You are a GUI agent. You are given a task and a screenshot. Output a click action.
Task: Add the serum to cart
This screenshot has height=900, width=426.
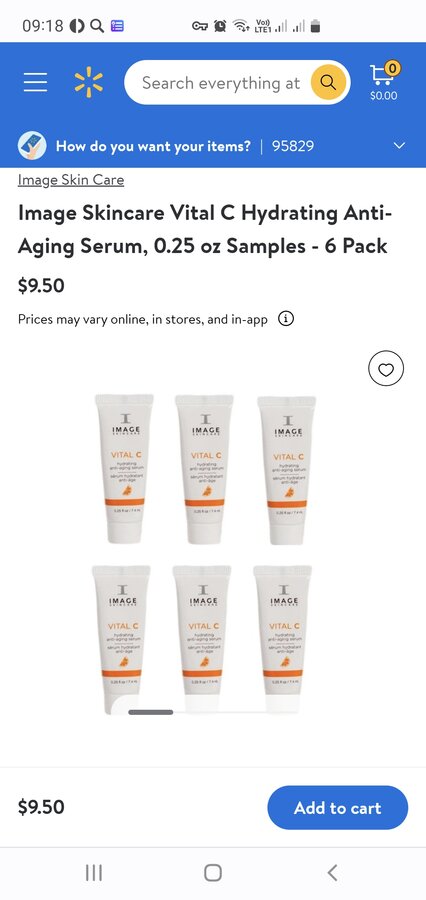click(x=338, y=808)
